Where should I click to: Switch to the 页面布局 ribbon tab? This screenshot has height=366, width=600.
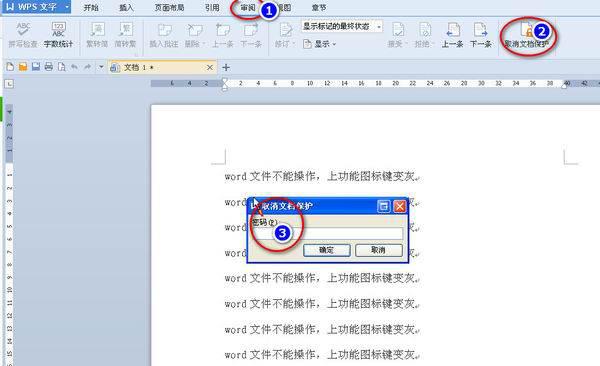[169, 7]
